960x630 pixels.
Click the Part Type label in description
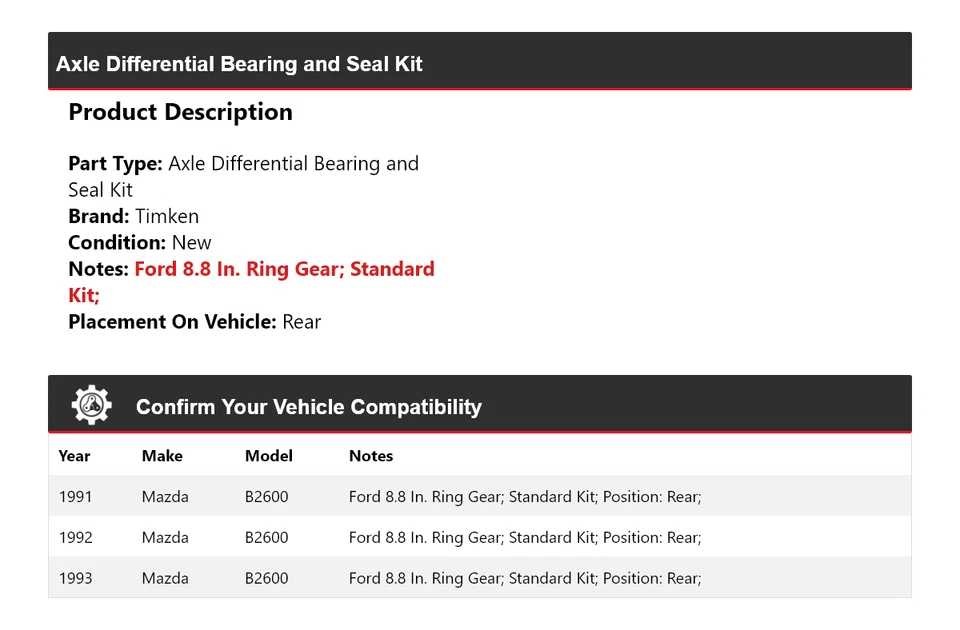tap(115, 164)
